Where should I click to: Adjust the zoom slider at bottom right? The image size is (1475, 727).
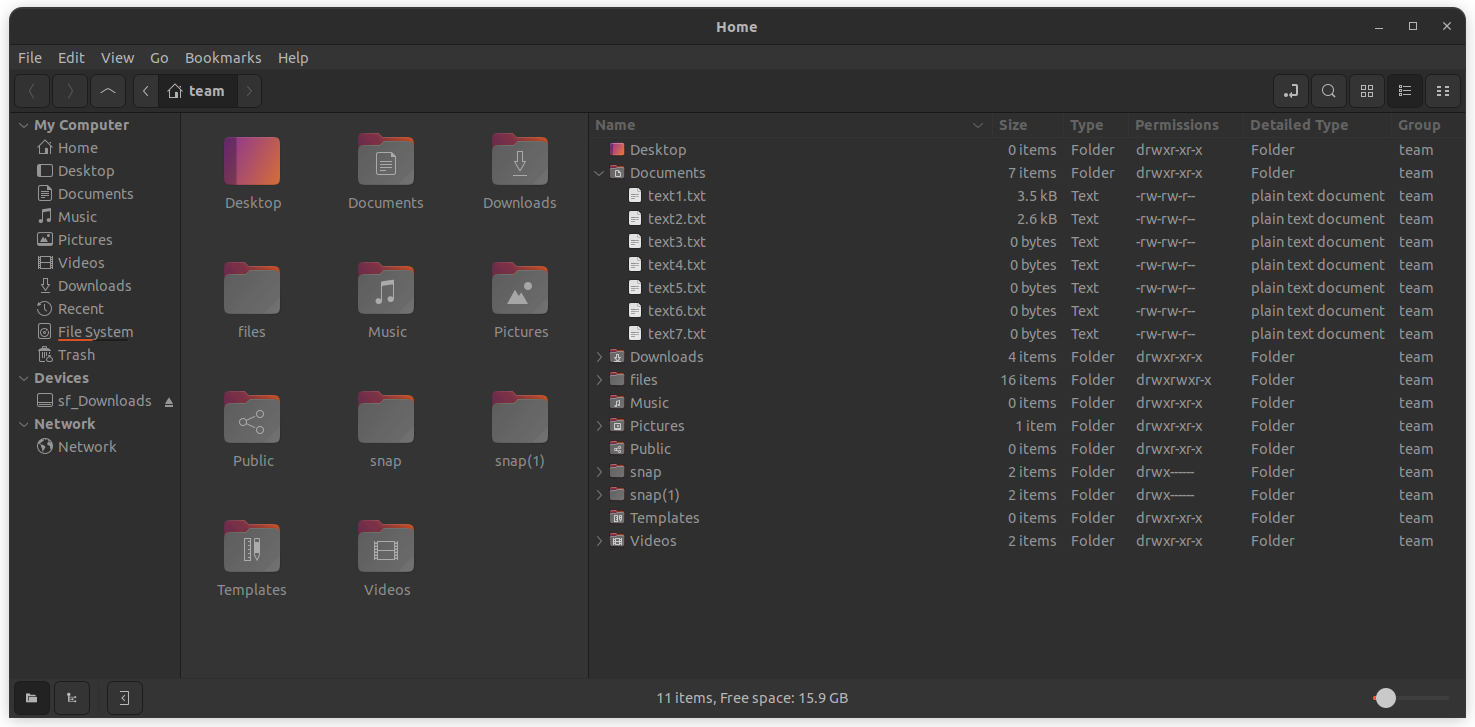coord(1386,698)
